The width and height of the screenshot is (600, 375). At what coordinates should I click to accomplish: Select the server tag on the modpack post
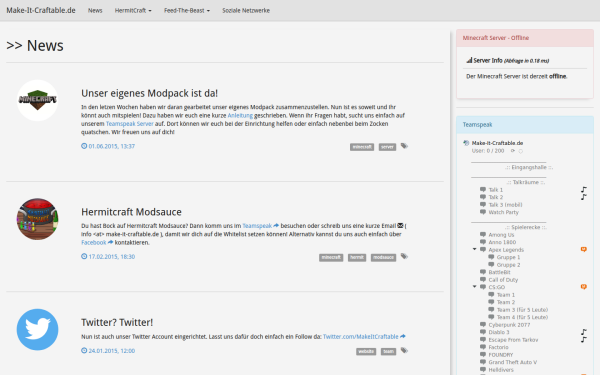click(x=387, y=147)
